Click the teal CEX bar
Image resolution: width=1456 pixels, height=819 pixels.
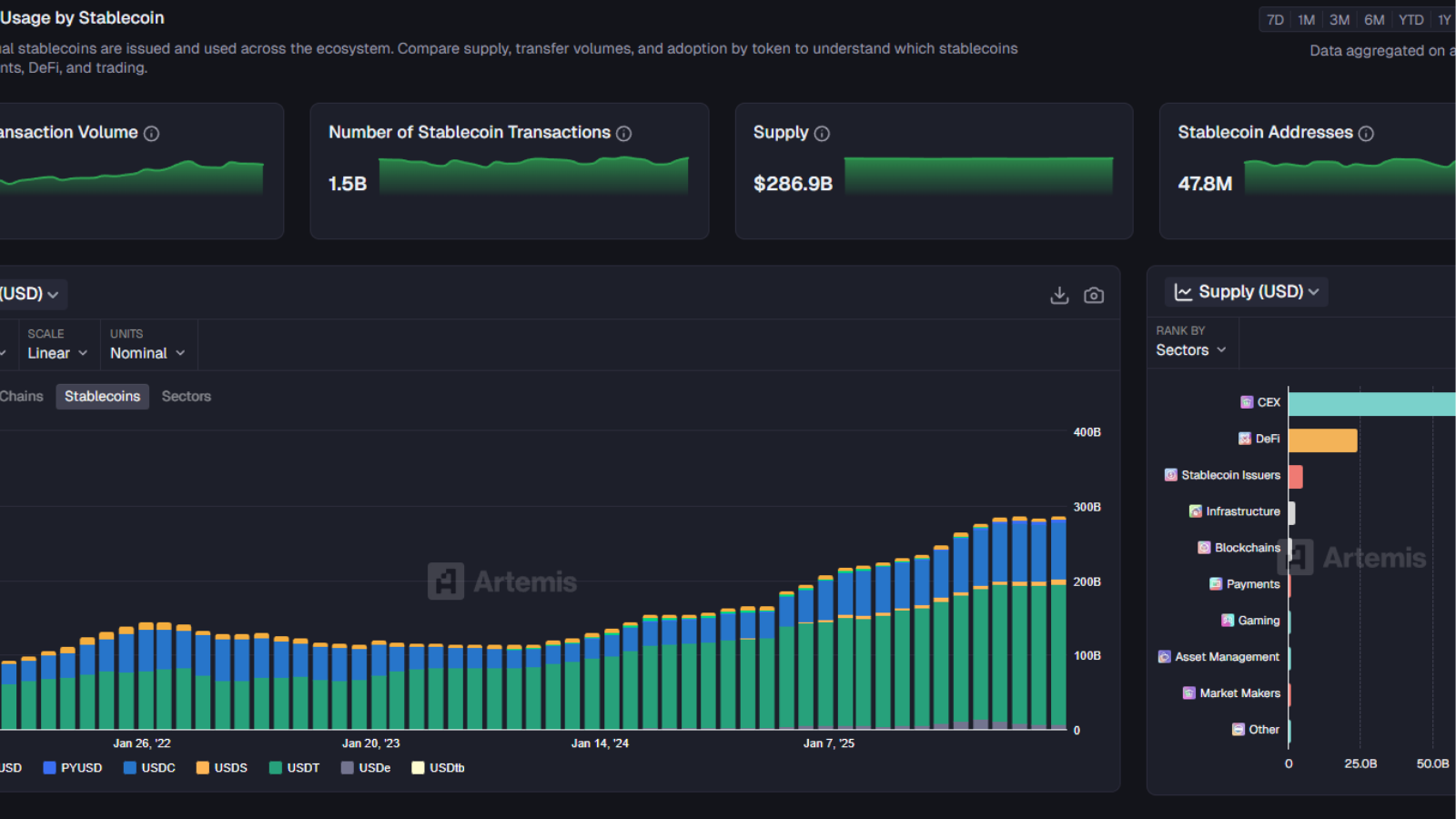1372,404
